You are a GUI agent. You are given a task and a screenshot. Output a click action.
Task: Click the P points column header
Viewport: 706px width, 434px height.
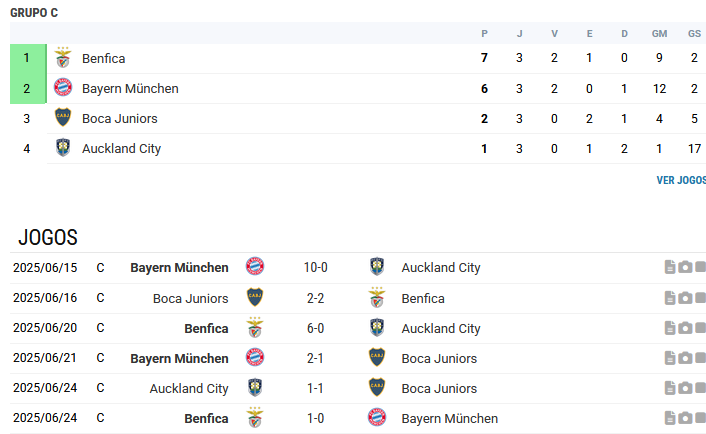pos(484,34)
